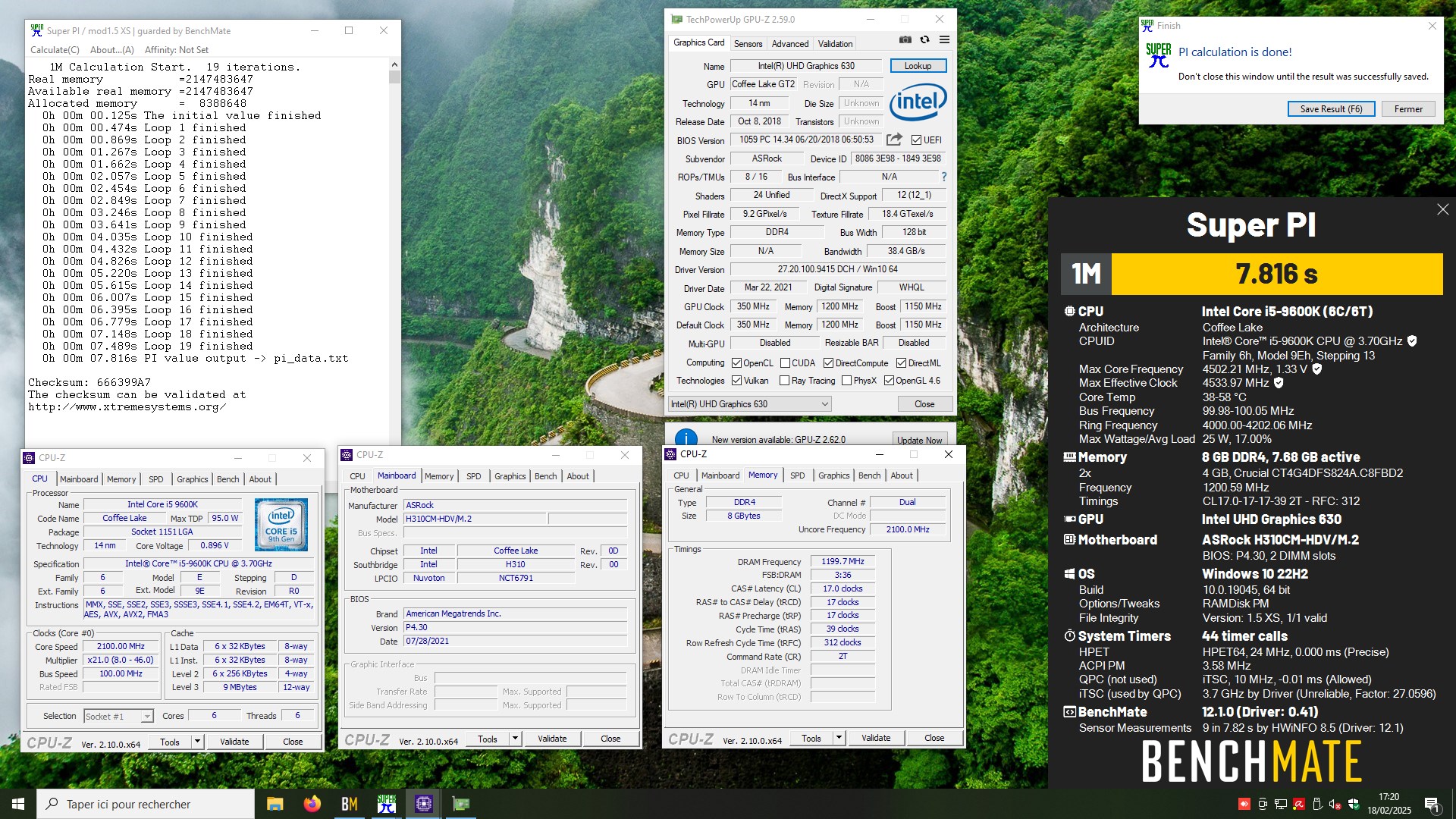Click the Bus Interface question mark icon

944,177
